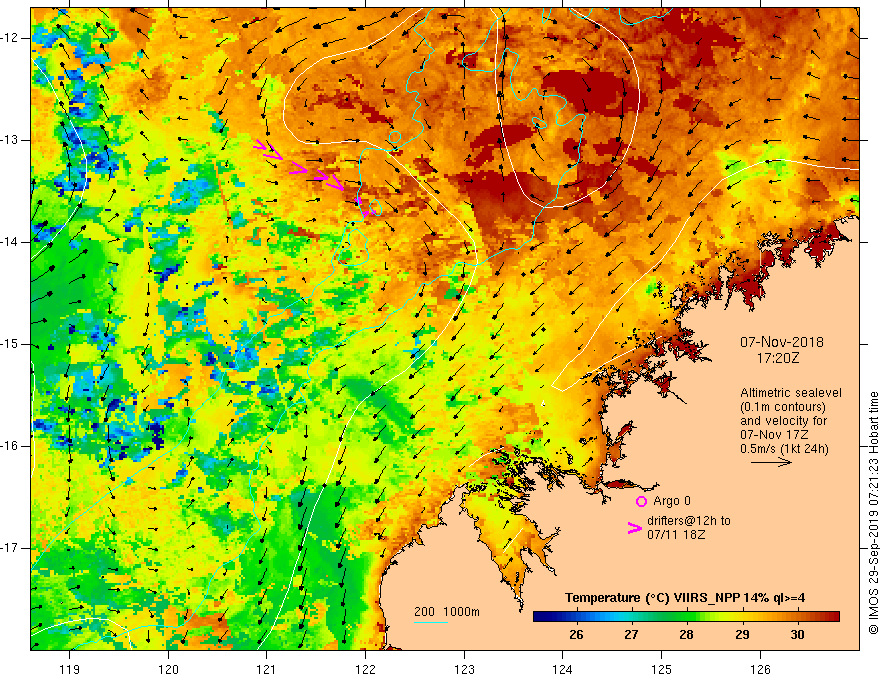Image resolution: width=880 pixels, height=680 pixels.
Task: Click the longitude axis label 119
Action: (70, 669)
